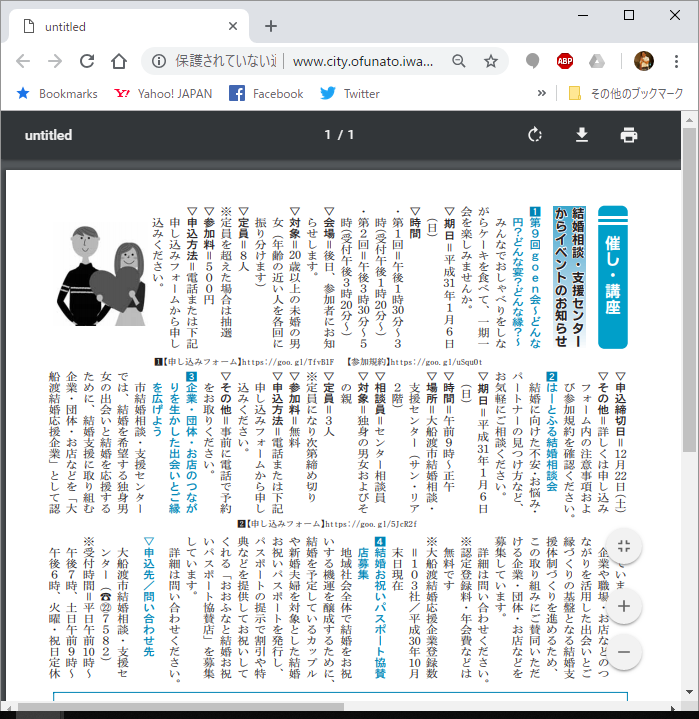
Task: Click the 申し込みフォーム https://goo.gl/TfvB1F text
Action: coord(244,362)
